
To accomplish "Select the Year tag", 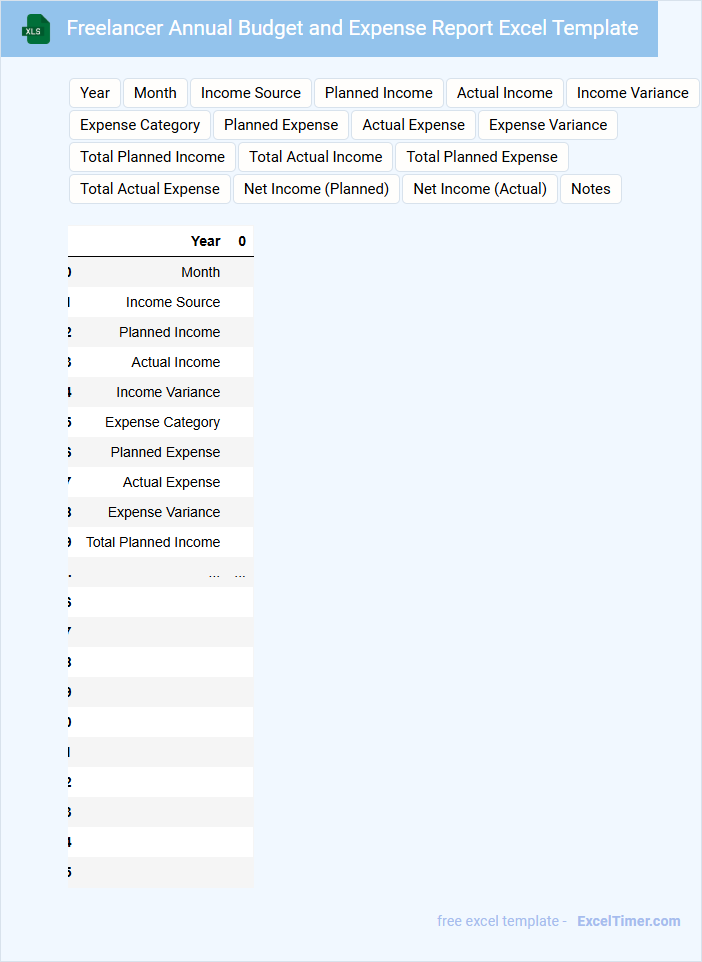I will (x=95, y=93).
